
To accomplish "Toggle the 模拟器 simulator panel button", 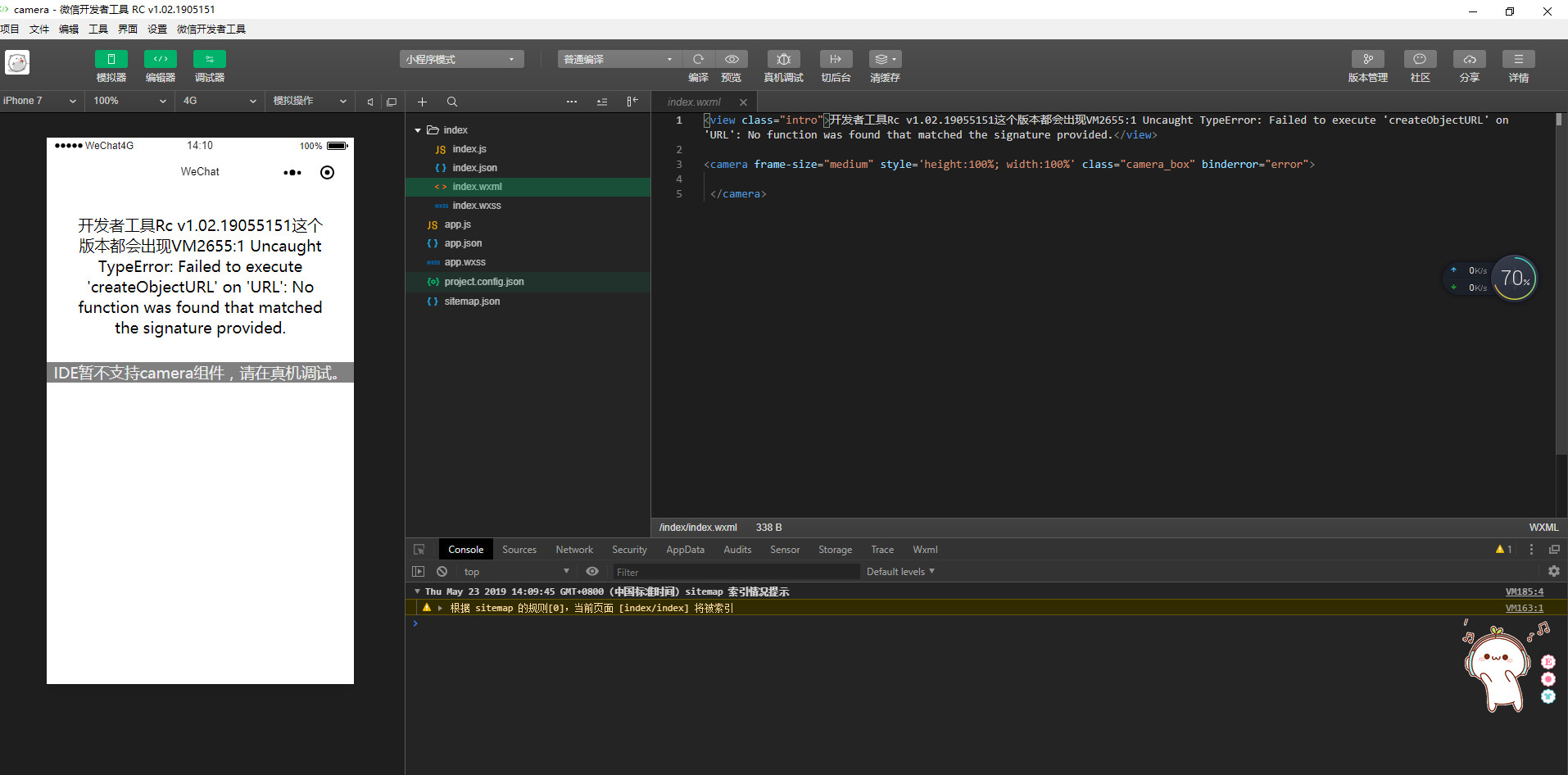I will [x=111, y=59].
